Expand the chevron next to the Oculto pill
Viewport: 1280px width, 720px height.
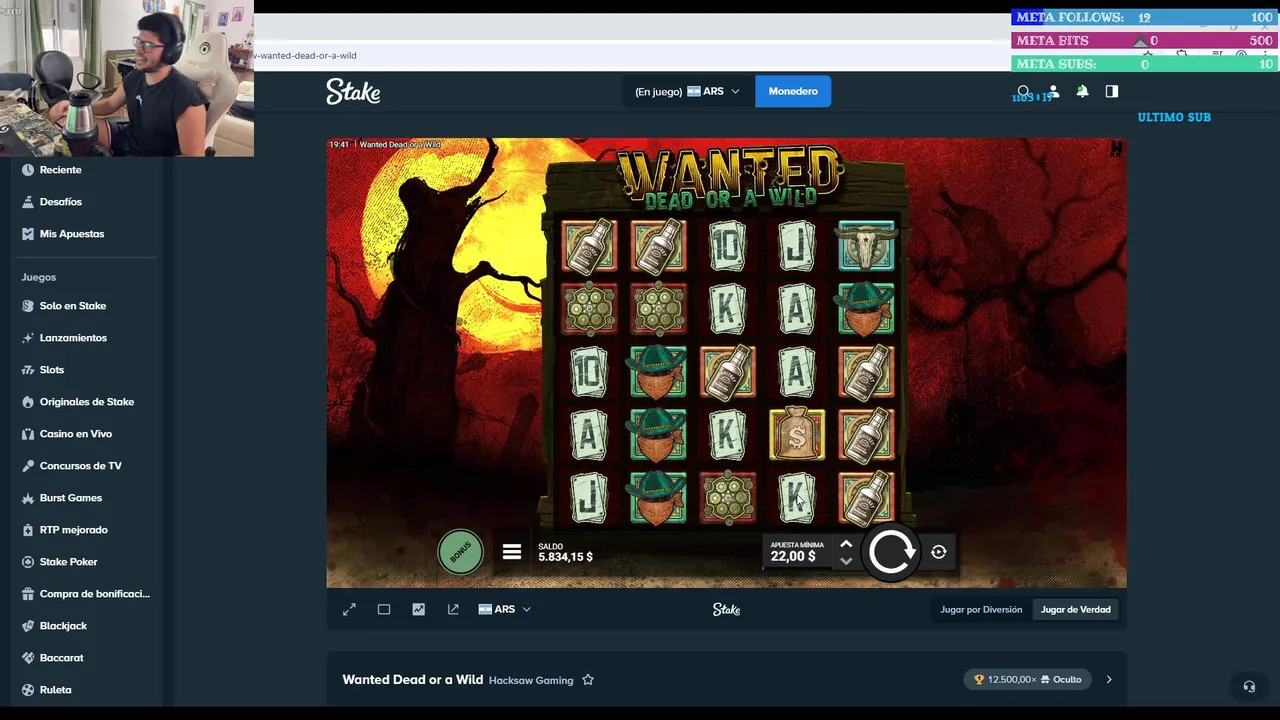(x=1108, y=680)
